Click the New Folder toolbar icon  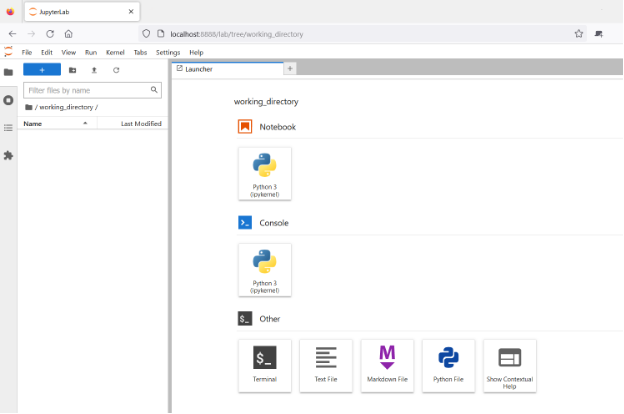pyautogui.click(x=72, y=70)
